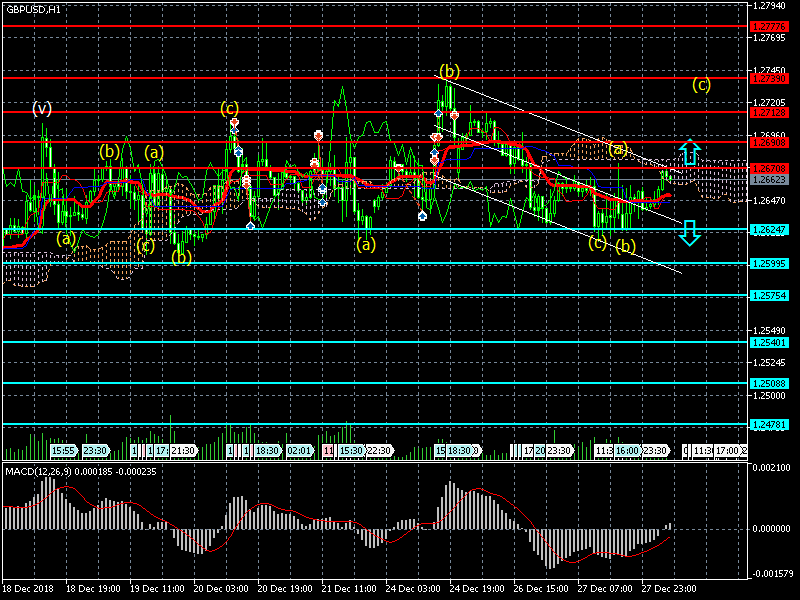Click the cyan up arrow on chart
Image resolution: width=800 pixels, height=600 pixels.
[689, 153]
